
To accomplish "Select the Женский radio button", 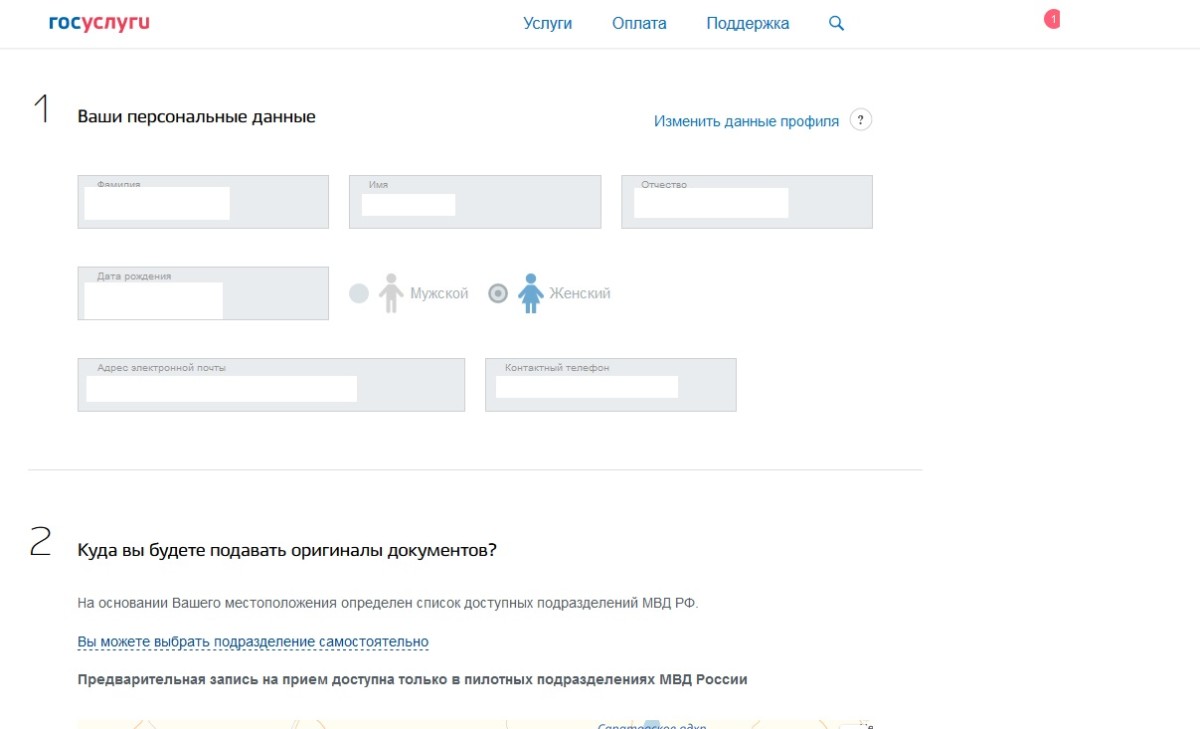I will pyautogui.click(x=498, y=294).
